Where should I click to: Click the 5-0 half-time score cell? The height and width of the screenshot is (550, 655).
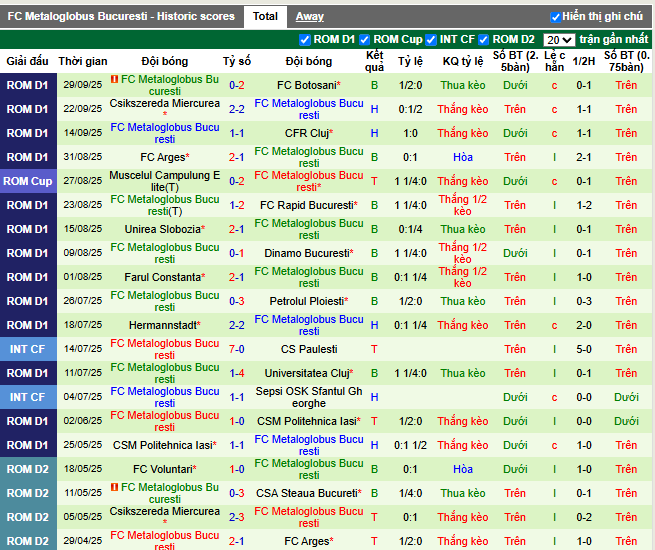[x=584, y=349]
